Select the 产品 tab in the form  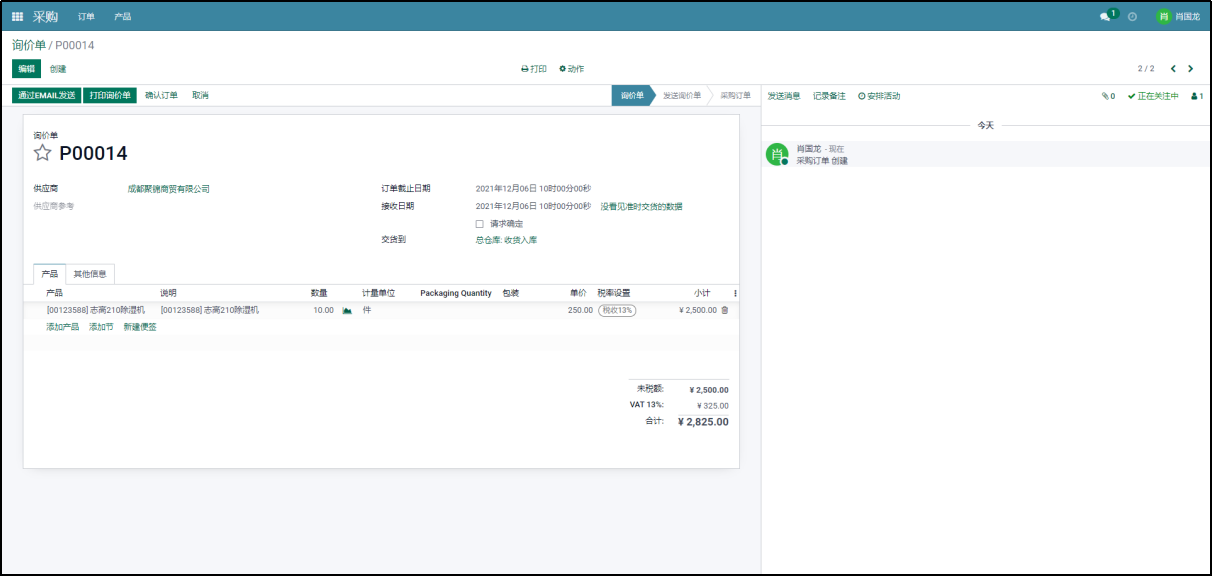point(49,274)
